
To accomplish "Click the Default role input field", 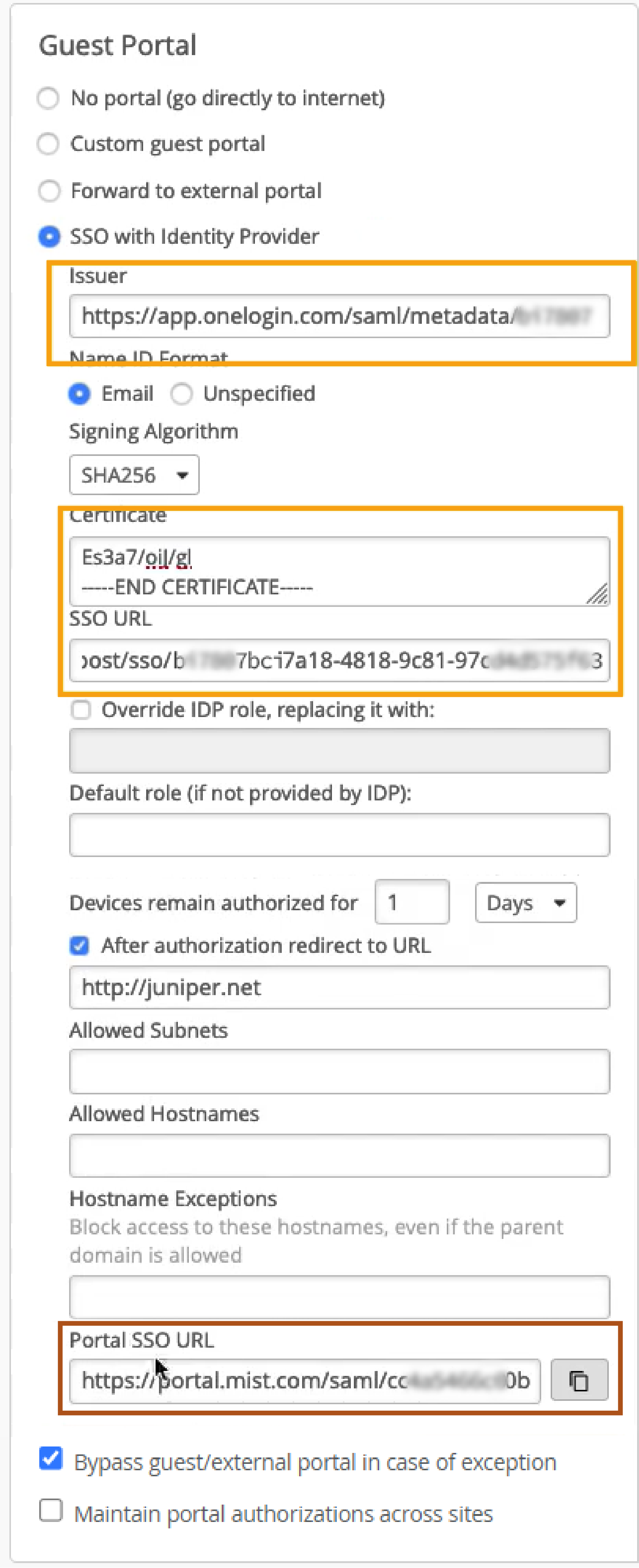I will point(339,834).
